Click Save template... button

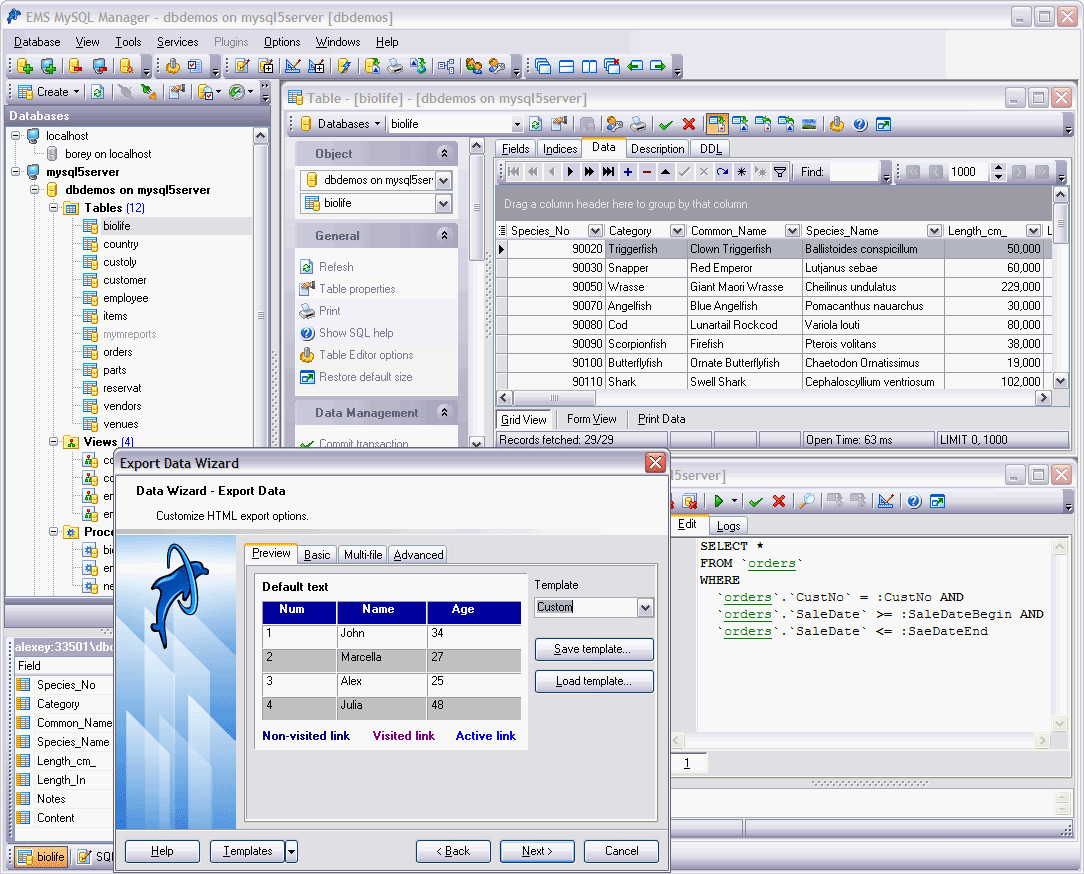coord(594,649)
